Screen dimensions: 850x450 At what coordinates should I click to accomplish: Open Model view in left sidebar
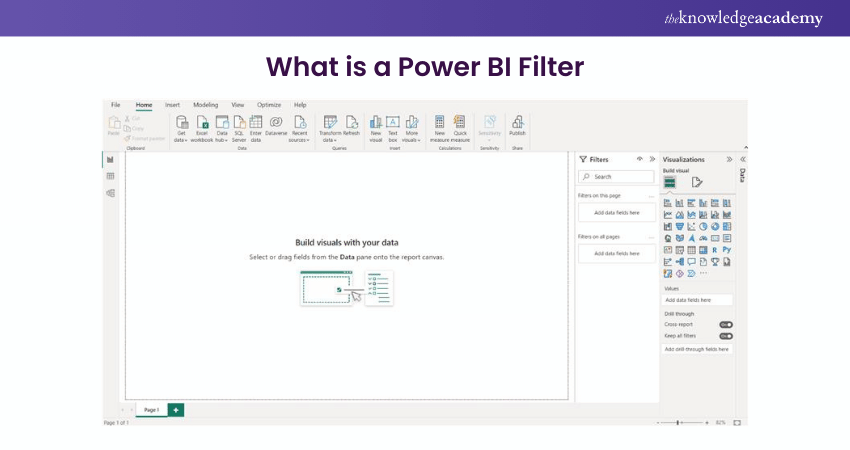point(110,192)
